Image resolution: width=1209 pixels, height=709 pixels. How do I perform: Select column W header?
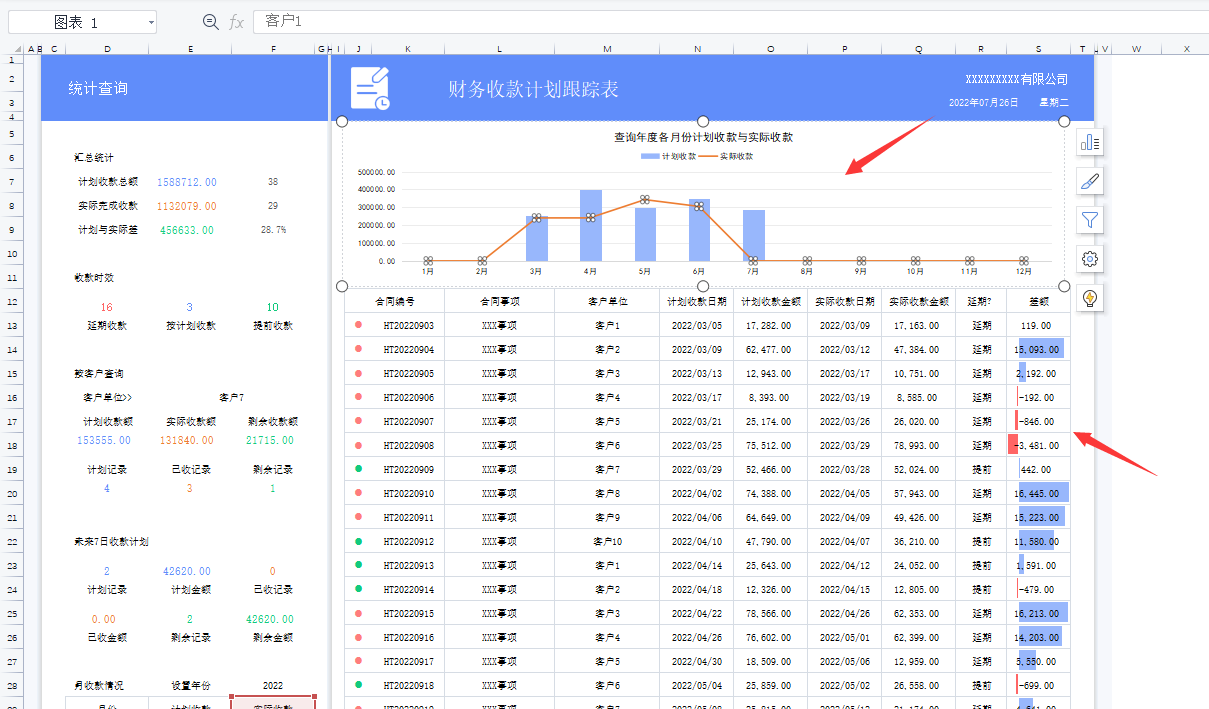(1136, 49)
